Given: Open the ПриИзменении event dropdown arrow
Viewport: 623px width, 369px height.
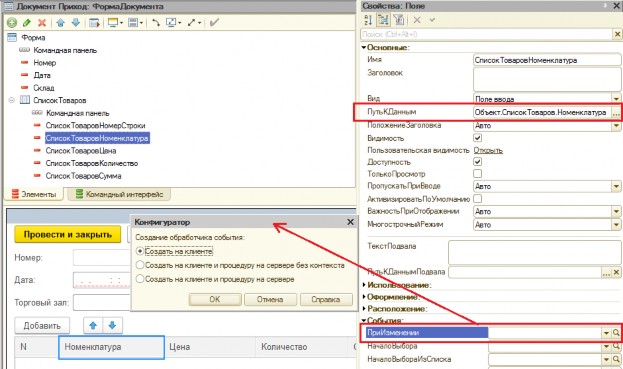Looking at the screenshot, I should [x=606, y=333].
